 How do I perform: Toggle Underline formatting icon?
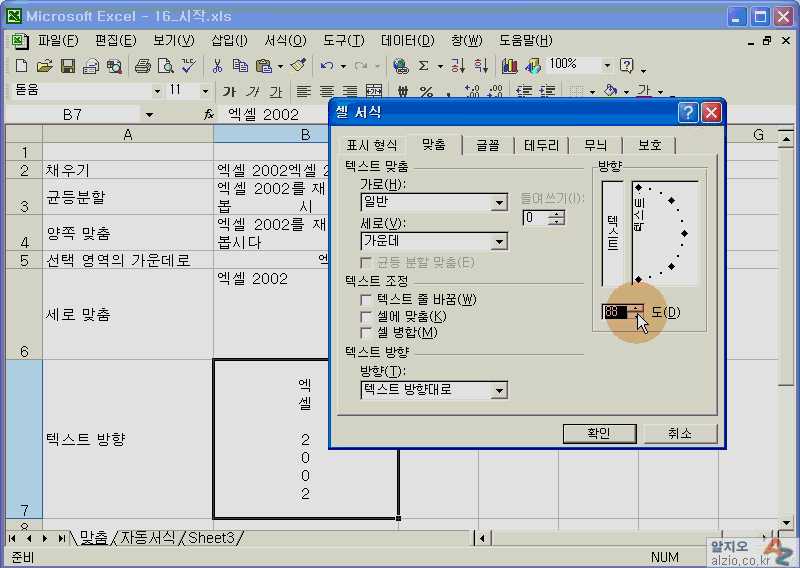(276, 91)
